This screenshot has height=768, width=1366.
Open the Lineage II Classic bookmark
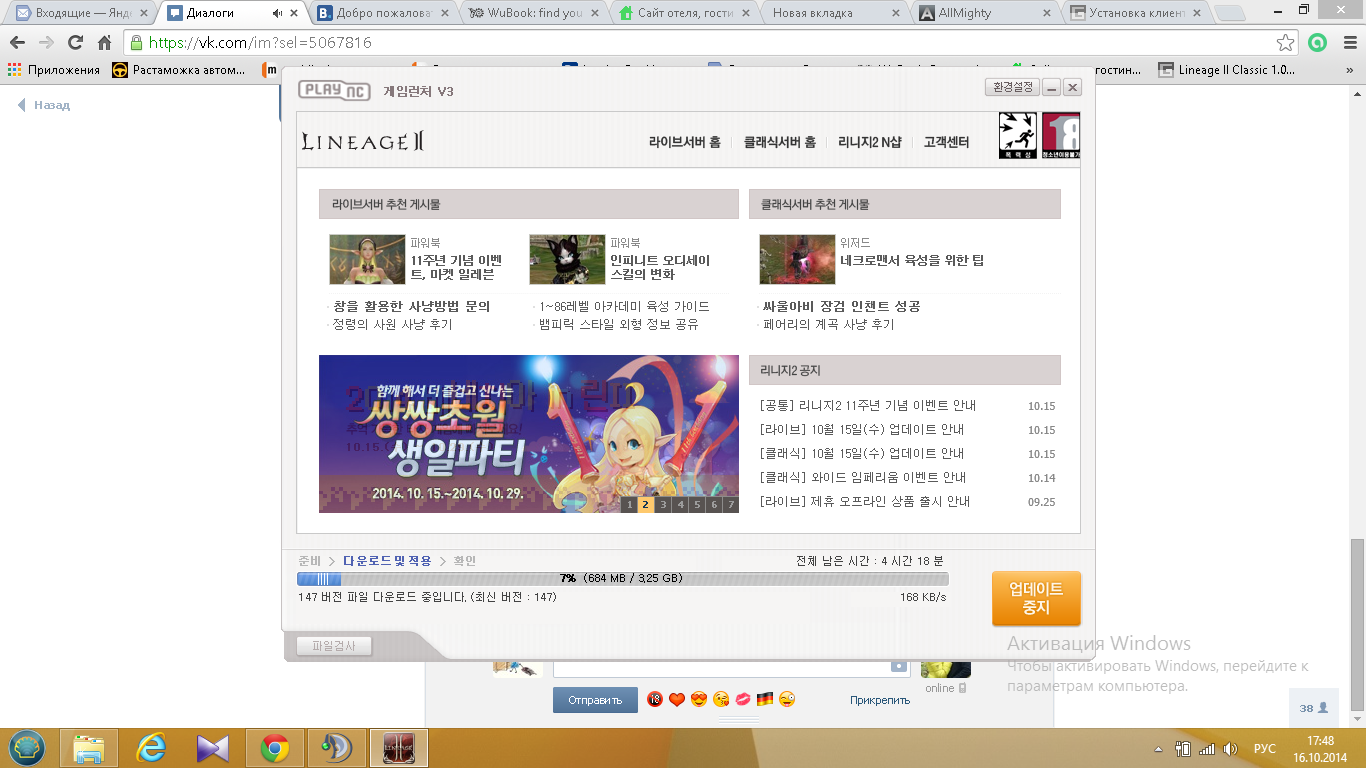coord(1228,70)
